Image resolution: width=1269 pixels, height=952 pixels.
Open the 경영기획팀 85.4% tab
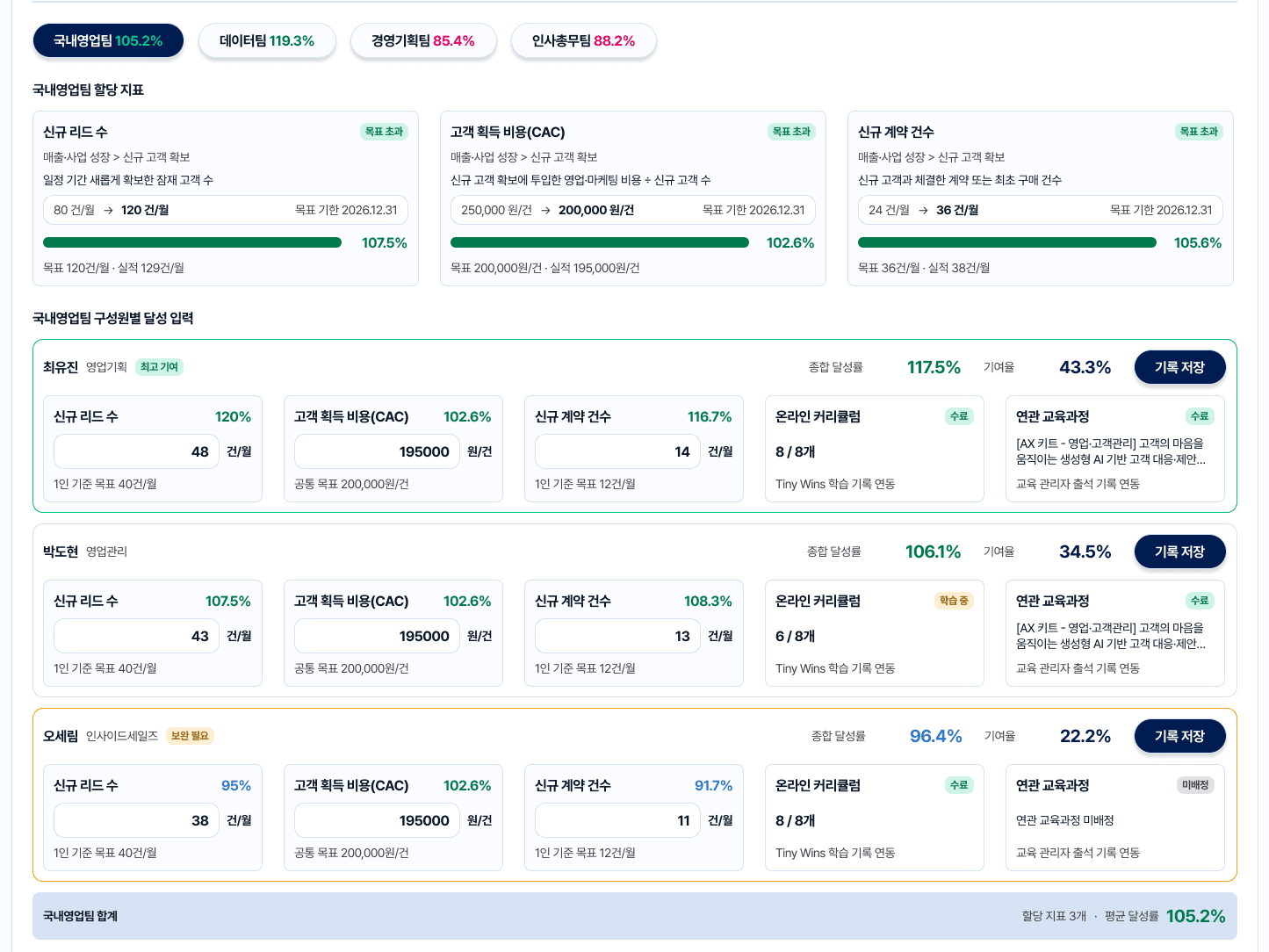tap(423, 40)
